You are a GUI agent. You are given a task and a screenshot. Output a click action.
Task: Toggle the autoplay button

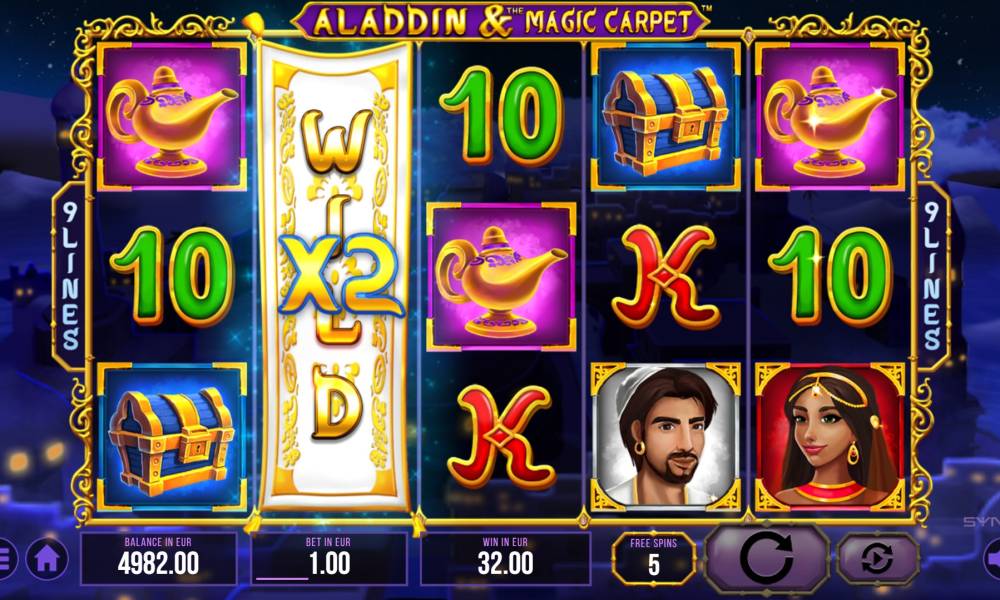[878, 559]
